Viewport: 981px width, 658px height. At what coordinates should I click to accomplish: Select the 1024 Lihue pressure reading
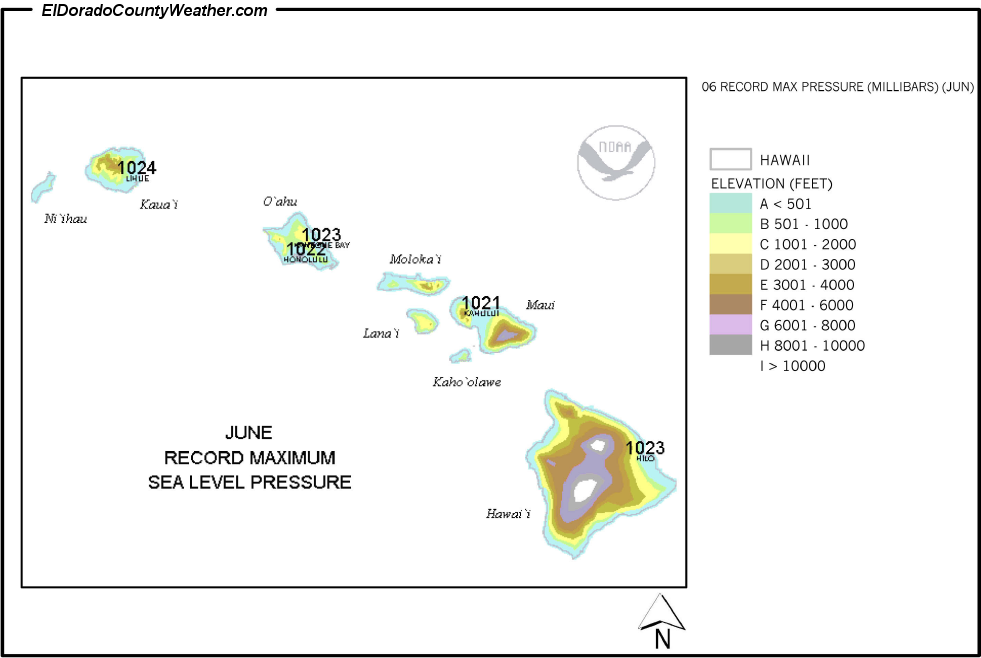pyautogui.click(x=137, y=168)
